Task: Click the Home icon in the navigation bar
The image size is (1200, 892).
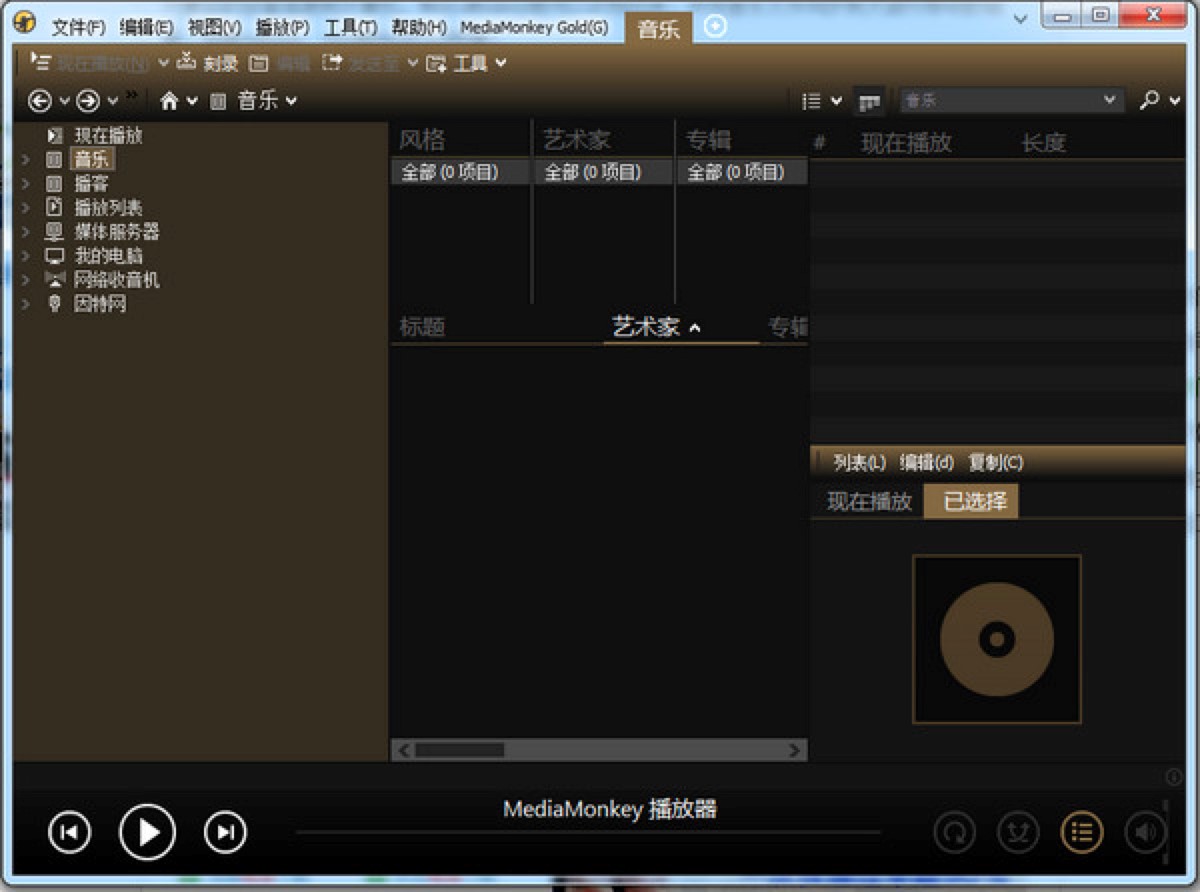Action: point(169,100)
